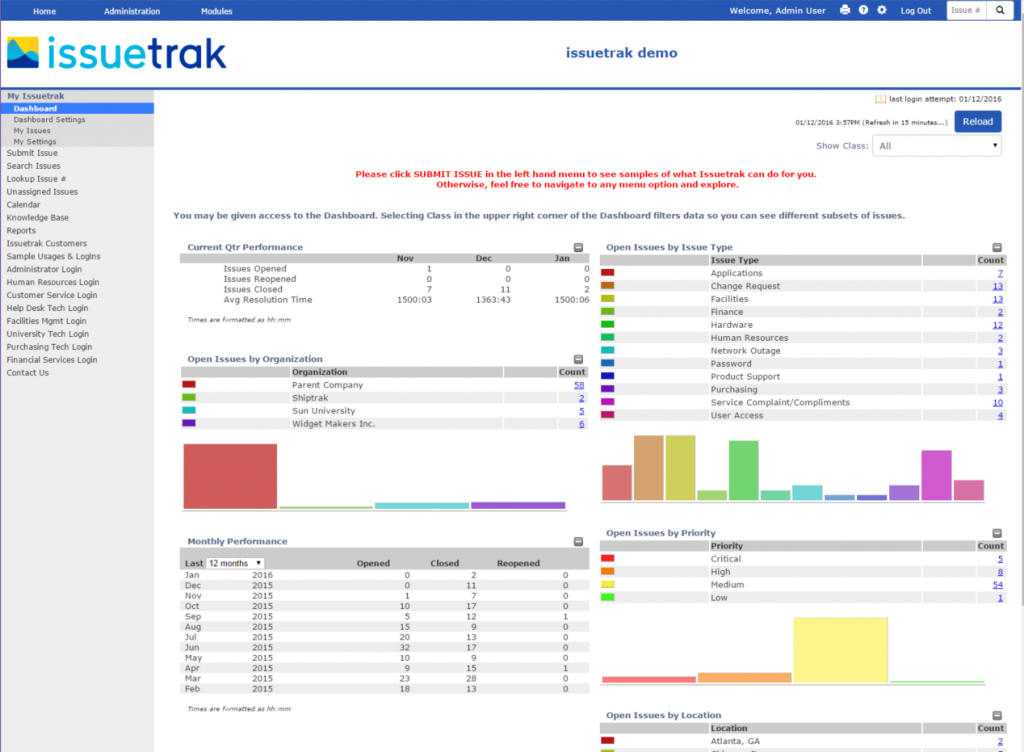Screen dimensions: 1024x752
Task: Open My Issues in sidebar
Action: (32, 131)
